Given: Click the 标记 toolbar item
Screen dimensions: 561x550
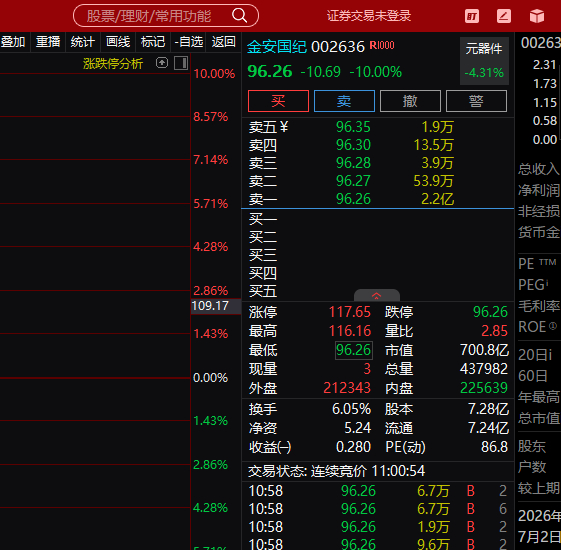Looking at the screenshot, I should tap(153, 42).
